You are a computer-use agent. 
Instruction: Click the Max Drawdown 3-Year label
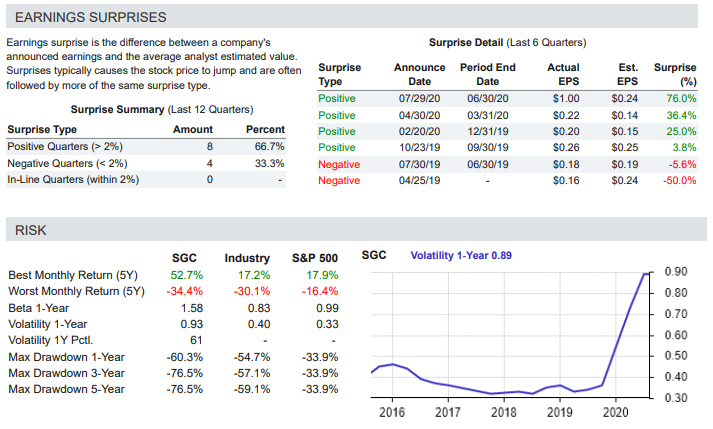point(66,373)
